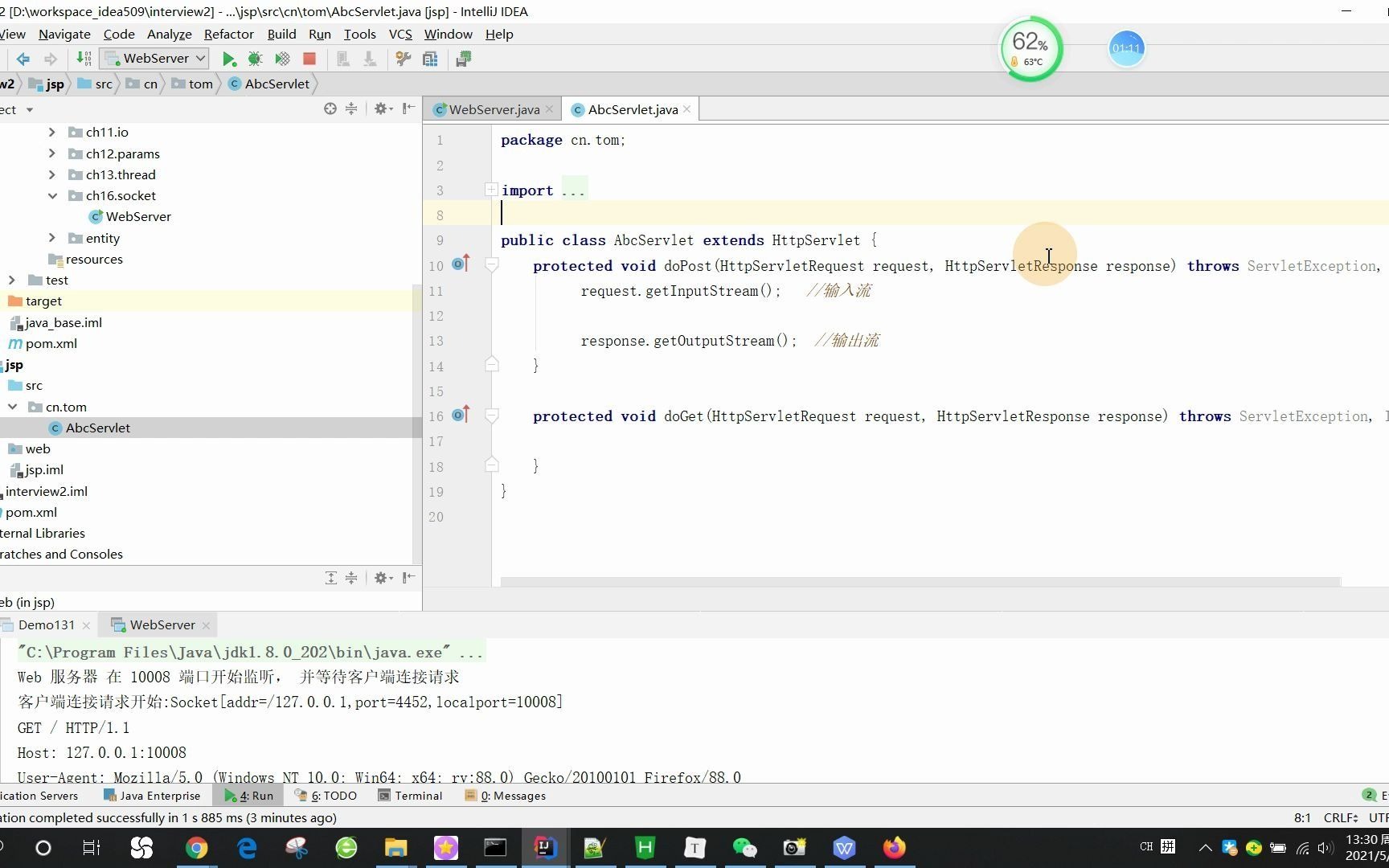Navigate back with the left arrow
The height and width of the screenshot is (868, 1389).
[23, 59]
